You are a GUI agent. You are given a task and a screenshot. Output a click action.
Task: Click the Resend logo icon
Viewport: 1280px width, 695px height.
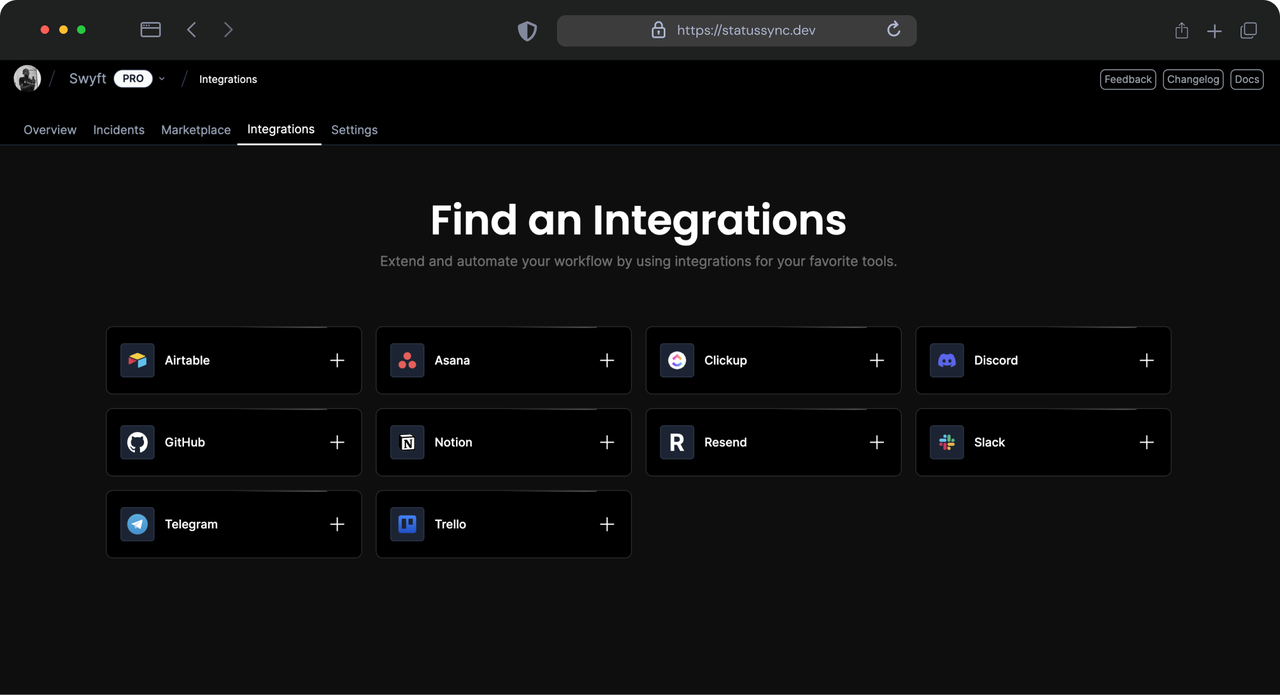click(677, 442)
